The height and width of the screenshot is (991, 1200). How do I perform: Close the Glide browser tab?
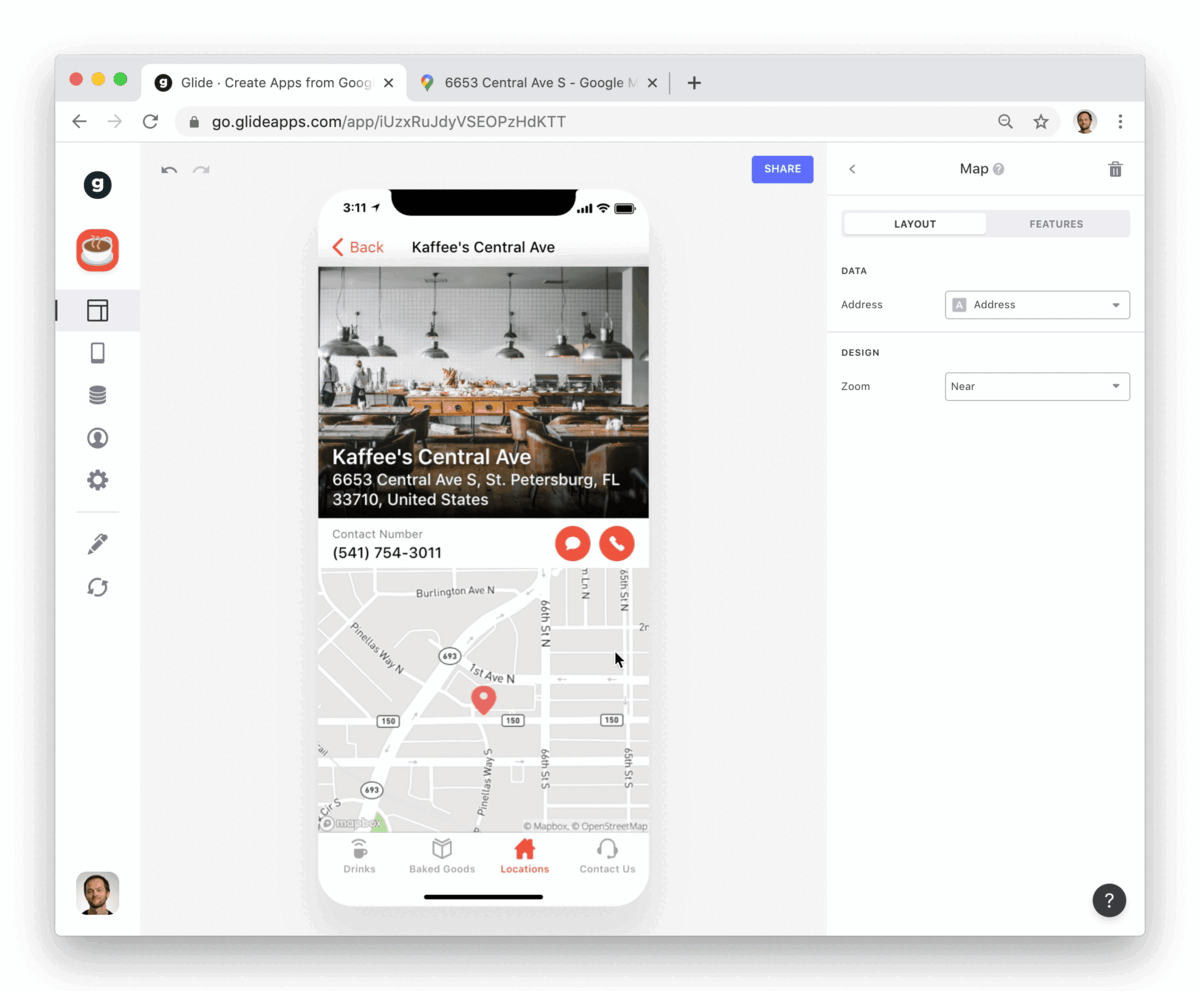click(388, 83)
